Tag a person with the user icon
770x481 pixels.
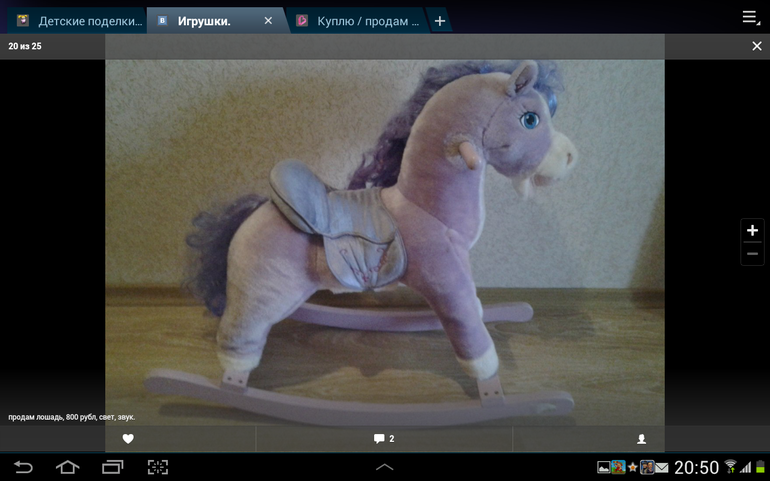tap(641, 439)
